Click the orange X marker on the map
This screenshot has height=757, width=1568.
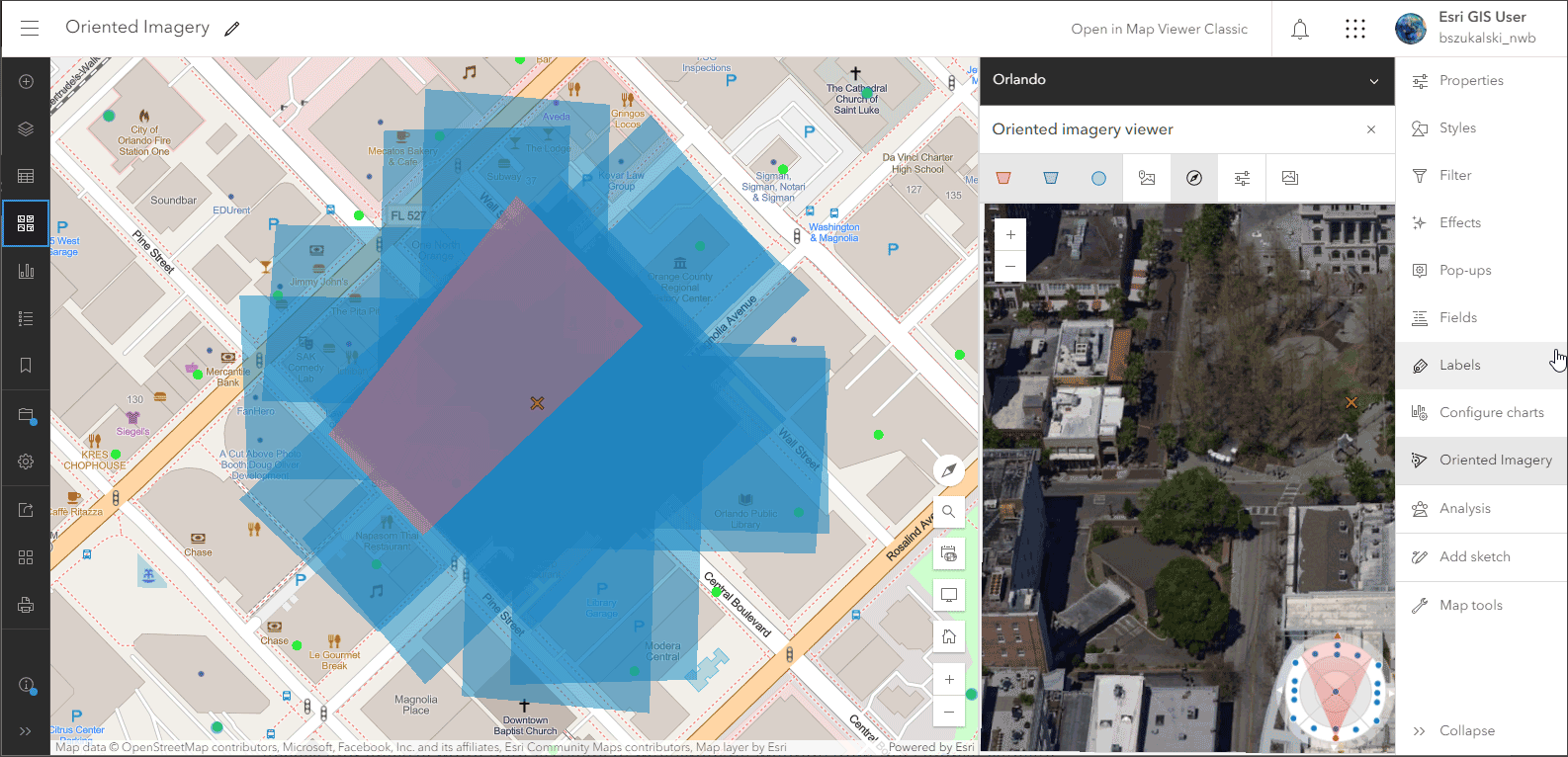coord(537,402)
